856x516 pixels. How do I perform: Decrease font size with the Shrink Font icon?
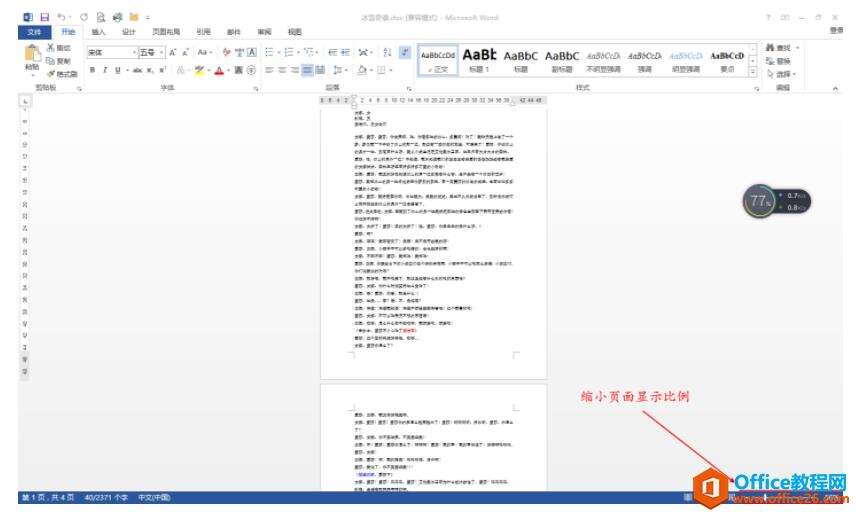(185, 52)
